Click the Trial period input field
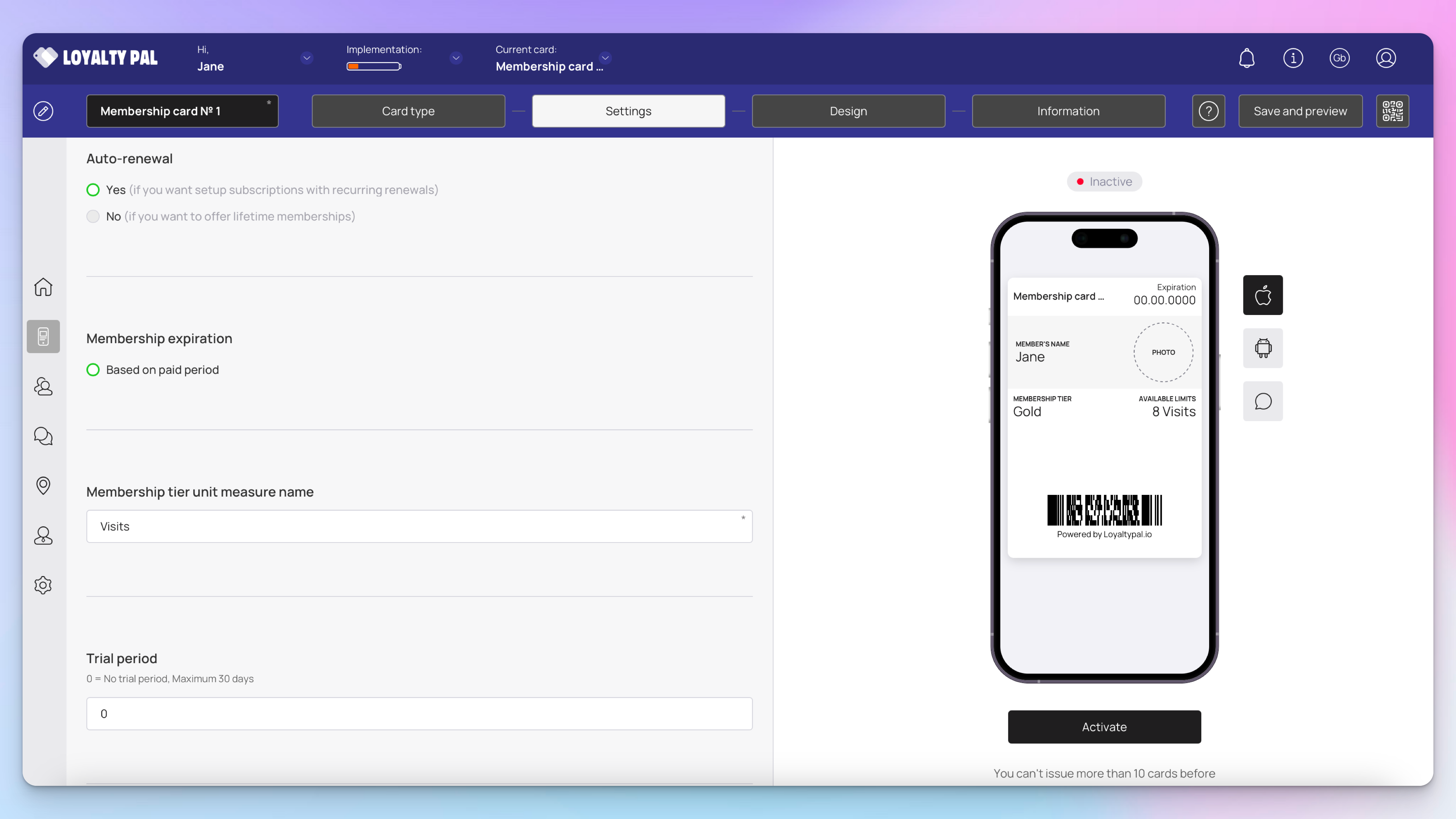This screenshot has height=819, width=1456. [x=419, y=714]
